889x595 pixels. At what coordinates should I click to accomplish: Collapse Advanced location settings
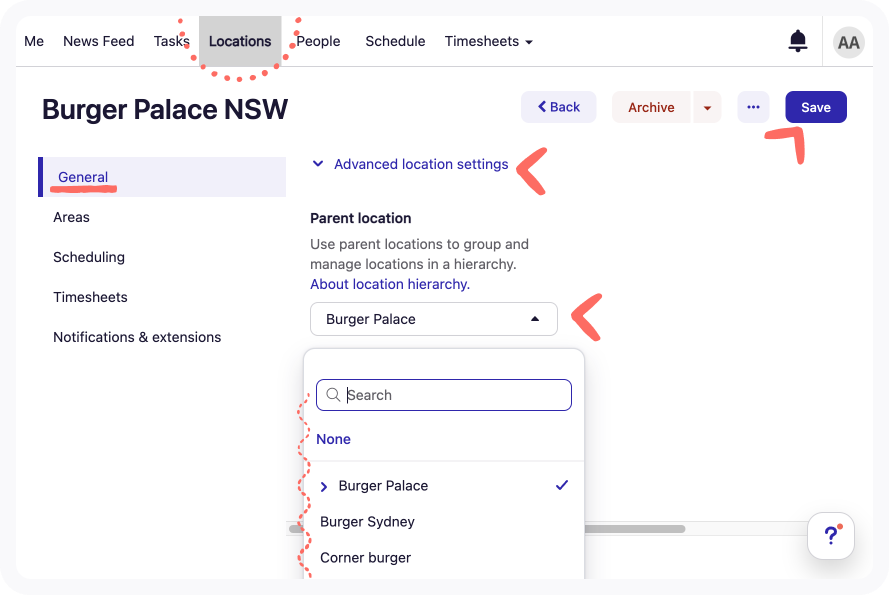(410, 164)
